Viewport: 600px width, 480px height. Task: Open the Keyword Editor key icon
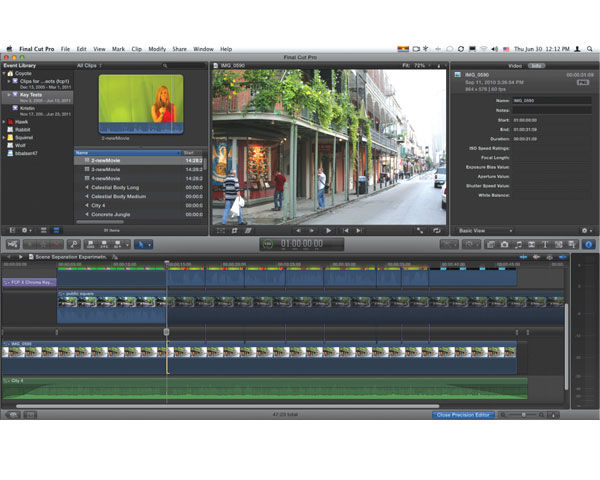73,244
